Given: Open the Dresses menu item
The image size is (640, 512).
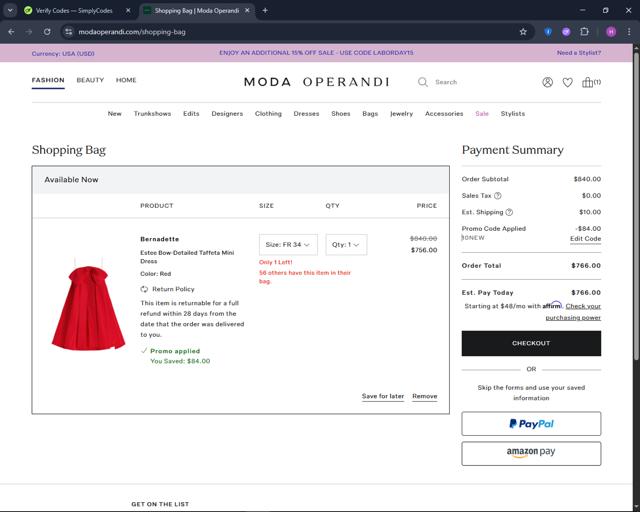Looking at the screenshot, I should [x=306, y=114].
